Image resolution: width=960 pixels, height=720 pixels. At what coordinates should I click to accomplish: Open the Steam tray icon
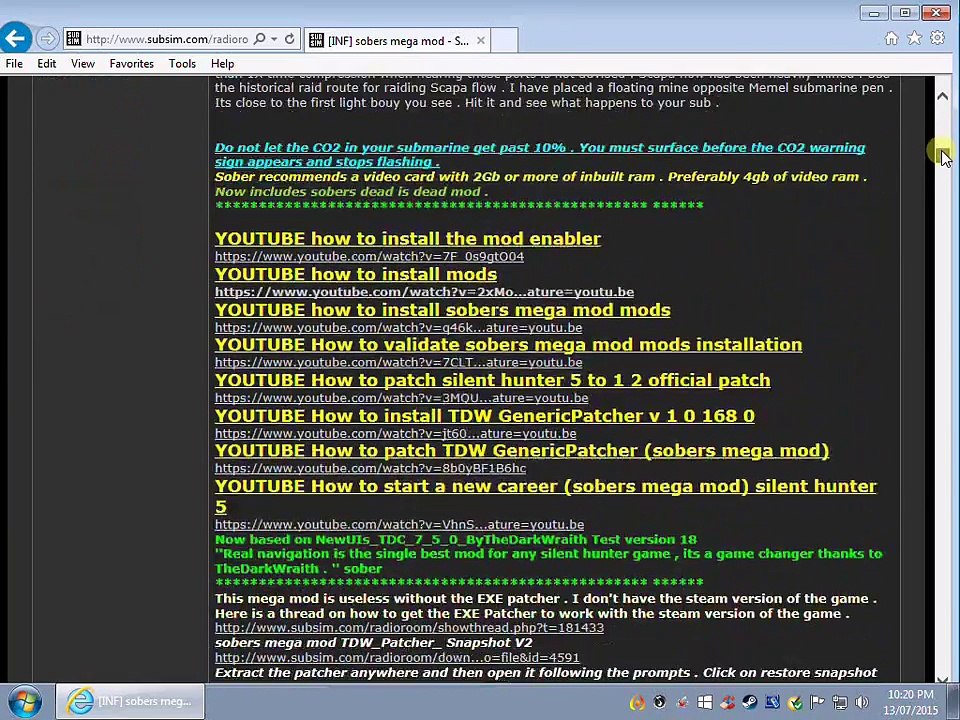pos(750,702)
